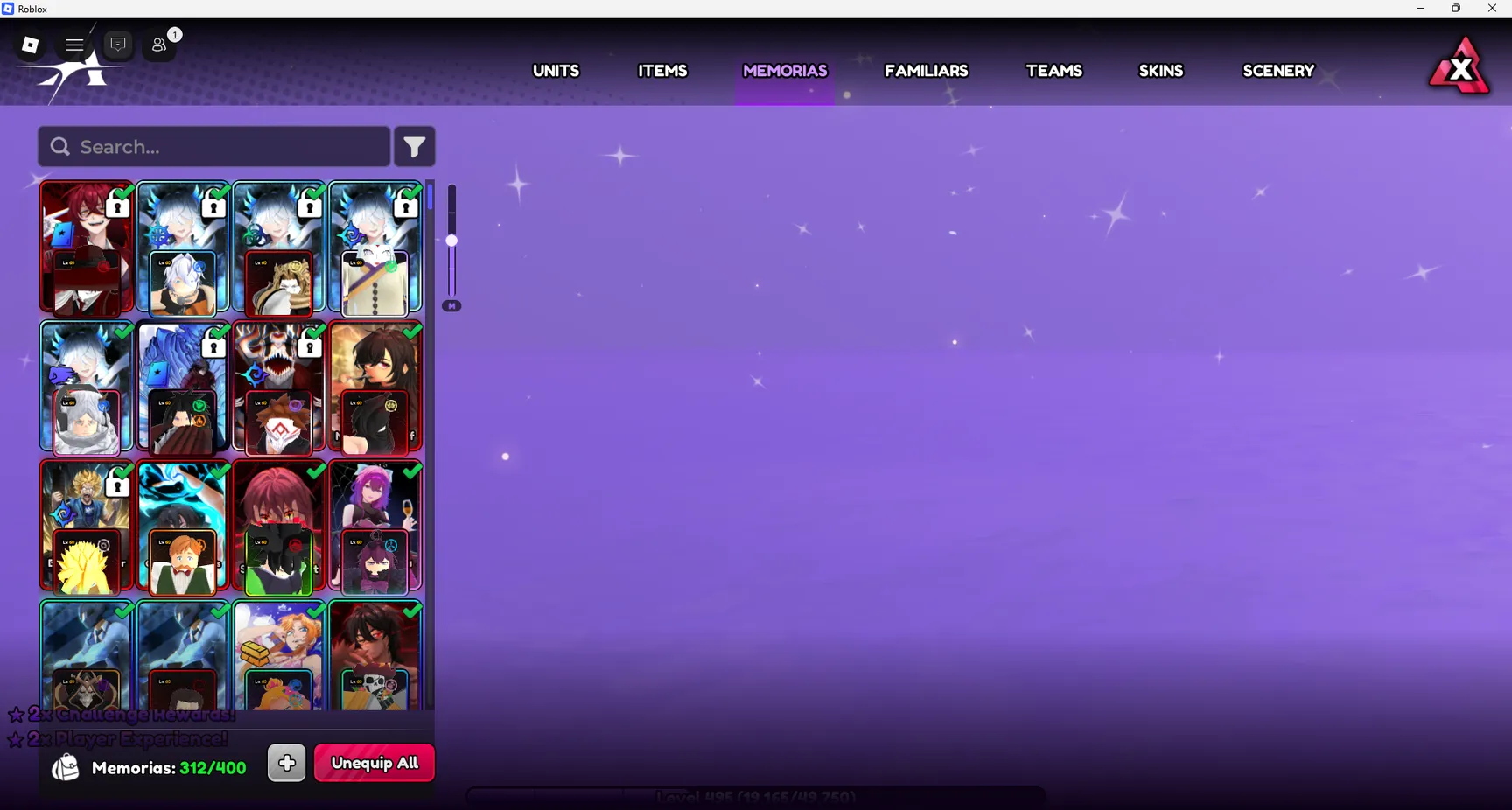
Task: Click the backpack icon beside Memorias count
Action: [66, 767]
